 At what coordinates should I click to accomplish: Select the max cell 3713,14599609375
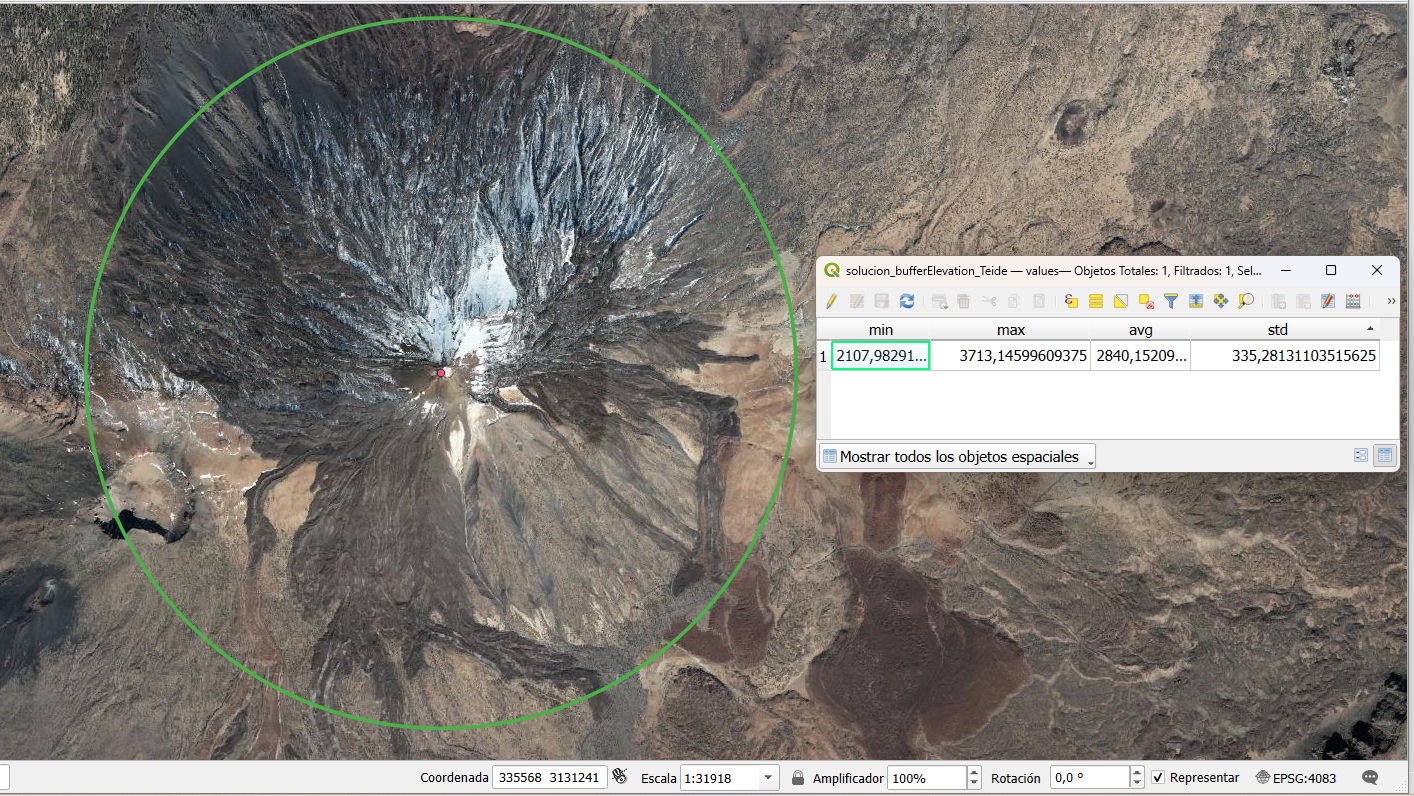(1011, 355)
